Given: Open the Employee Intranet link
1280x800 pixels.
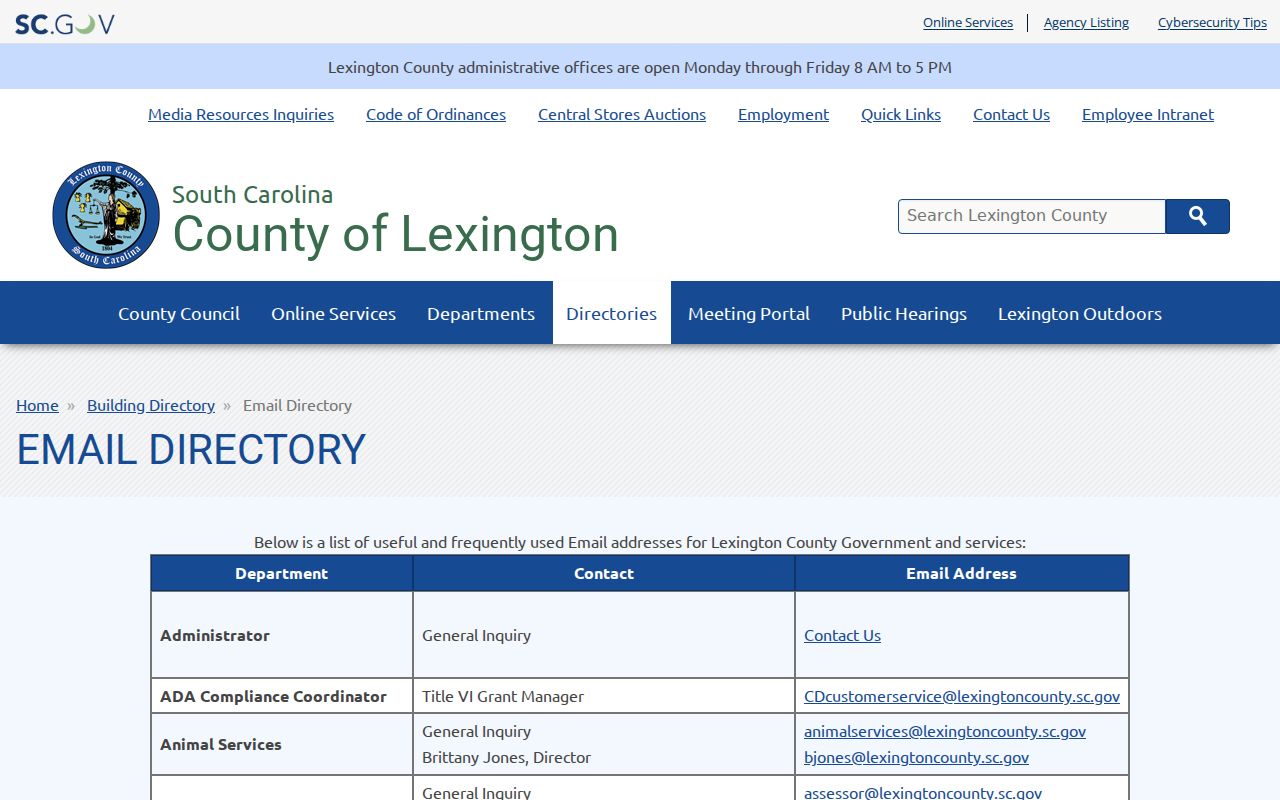Looking at the screenshot, I should (1148, 114).
